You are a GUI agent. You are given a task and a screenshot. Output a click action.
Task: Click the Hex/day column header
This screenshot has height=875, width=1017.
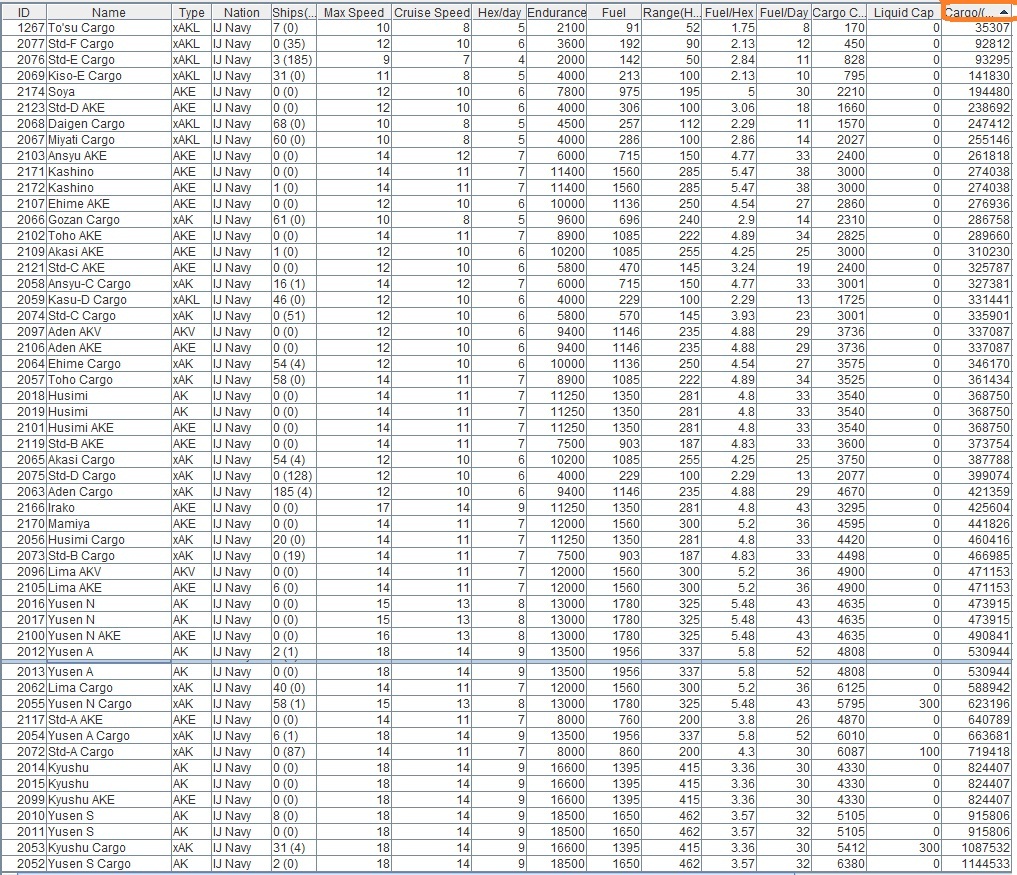click(x=499, y=12)
